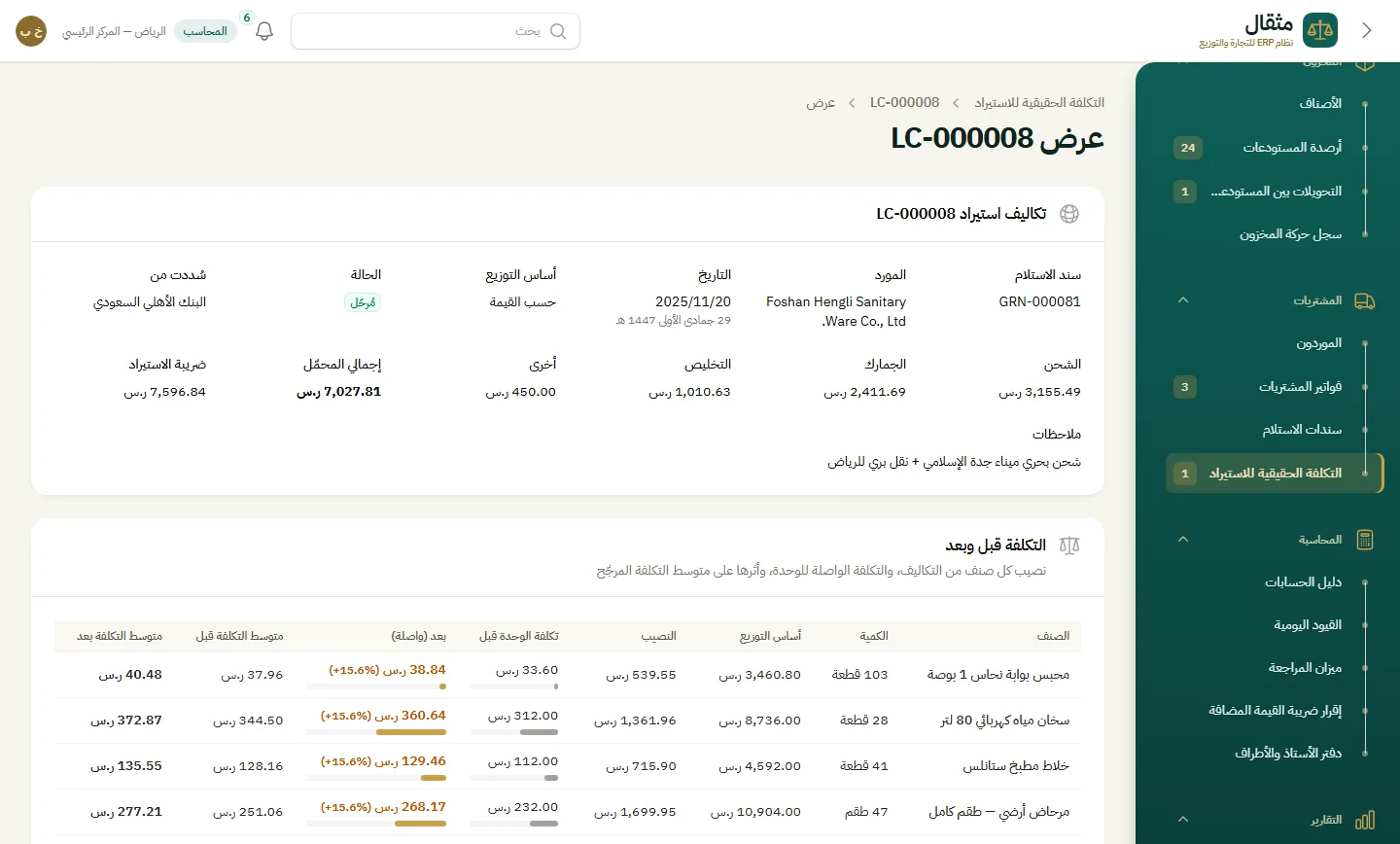The width and height of the screenshot is (1400, 844).
Task: Click other costs amount 450.00
Action: pyautogui.click(x=521, y=392)
